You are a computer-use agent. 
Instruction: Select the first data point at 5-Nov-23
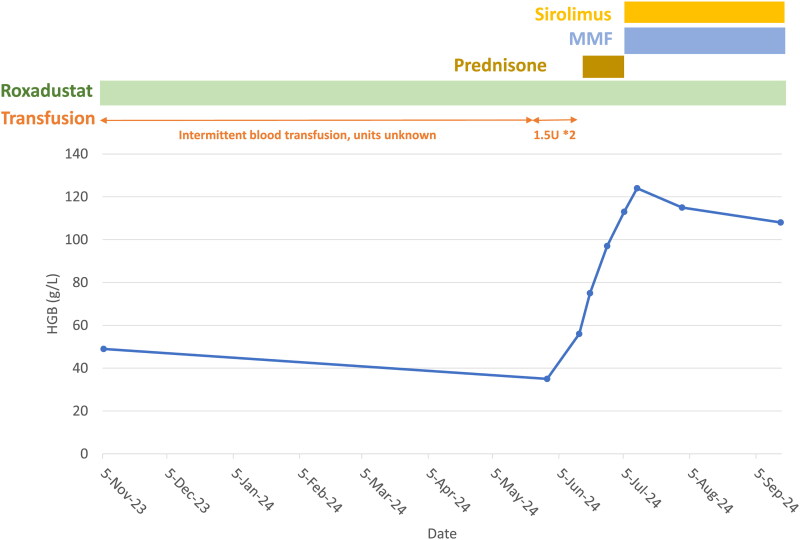[x=103, y=349]
